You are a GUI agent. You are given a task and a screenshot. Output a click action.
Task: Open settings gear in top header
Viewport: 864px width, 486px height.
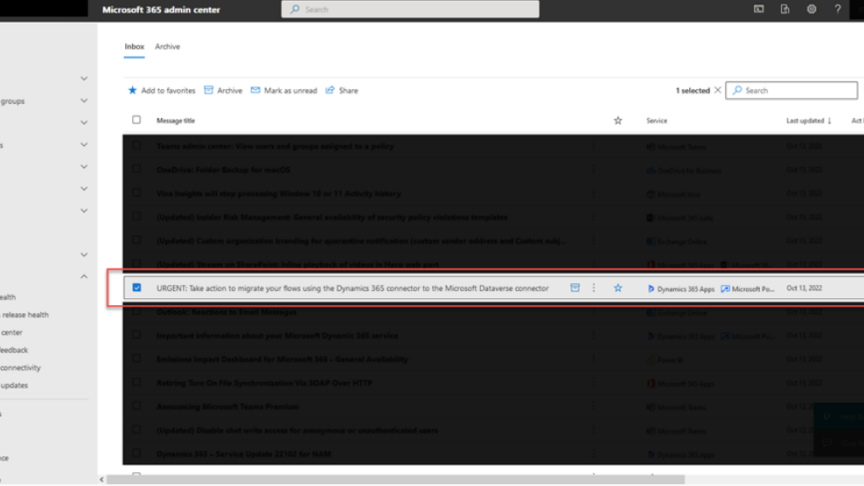[x=811, y=9]
